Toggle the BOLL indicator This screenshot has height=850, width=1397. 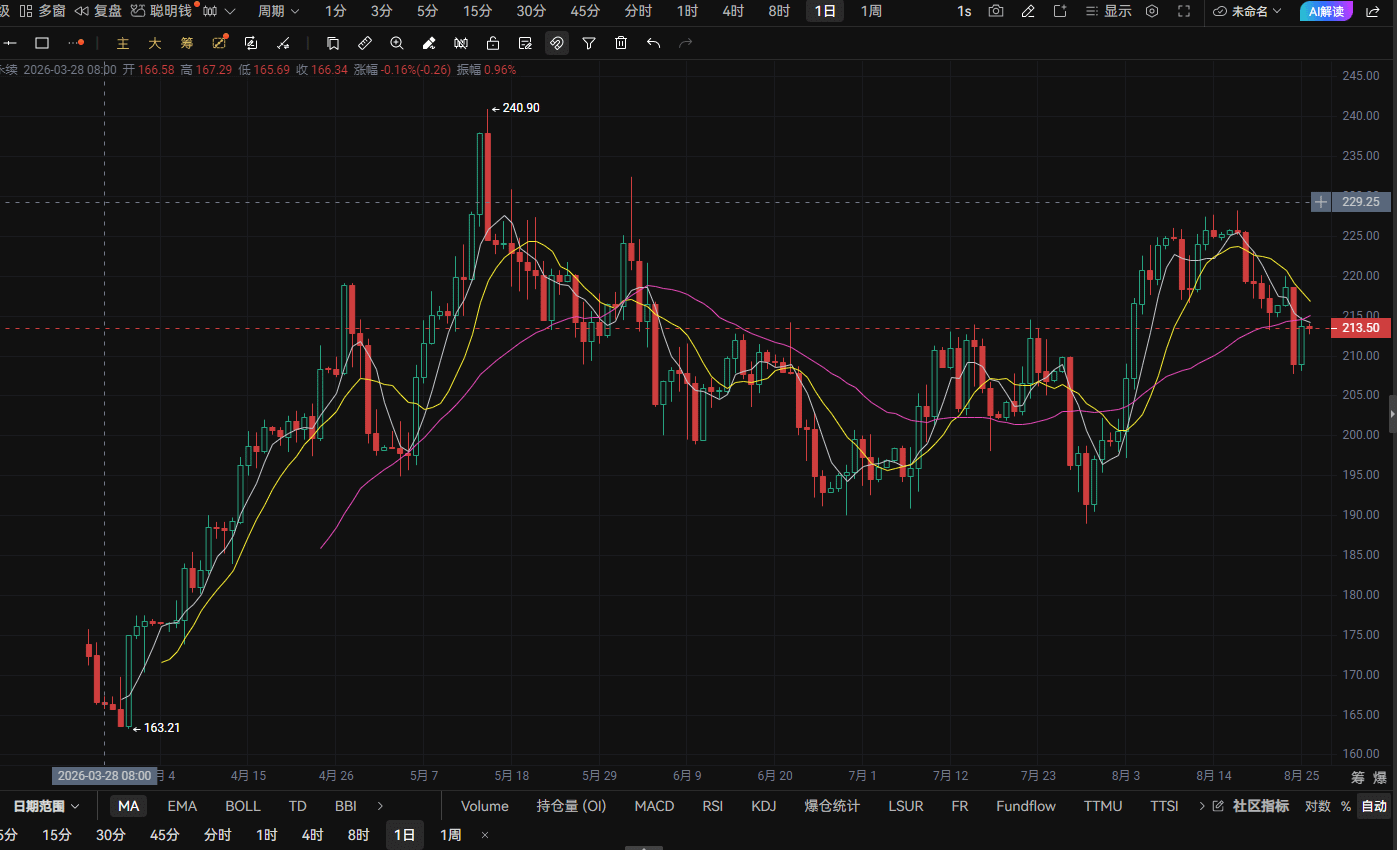point(243,806)
